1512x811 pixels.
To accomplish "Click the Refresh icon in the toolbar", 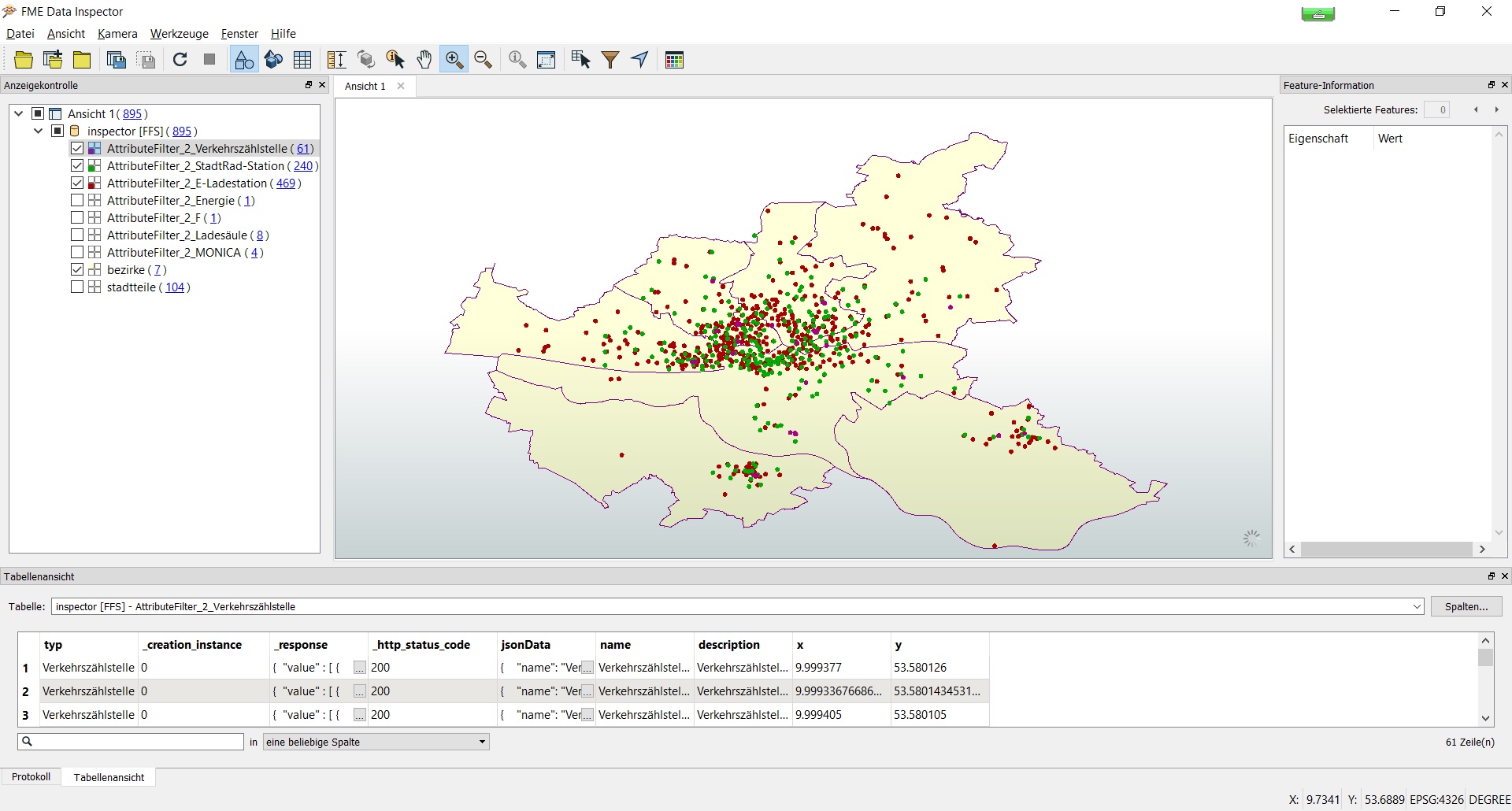I will tap(180, 60).
